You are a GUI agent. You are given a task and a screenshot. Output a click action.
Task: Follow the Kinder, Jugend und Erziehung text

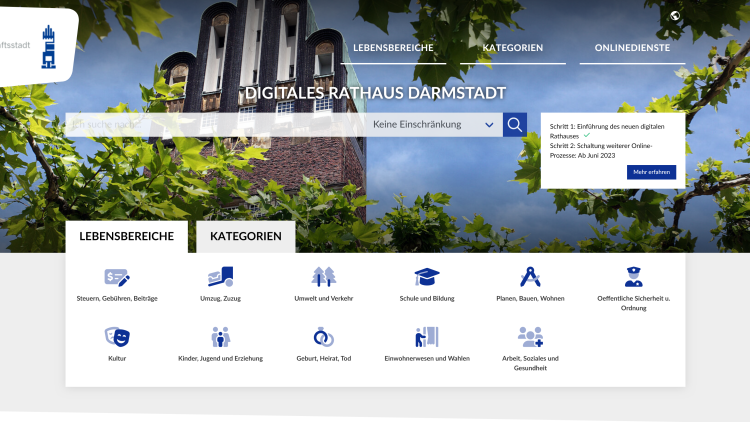click(221, 358)
